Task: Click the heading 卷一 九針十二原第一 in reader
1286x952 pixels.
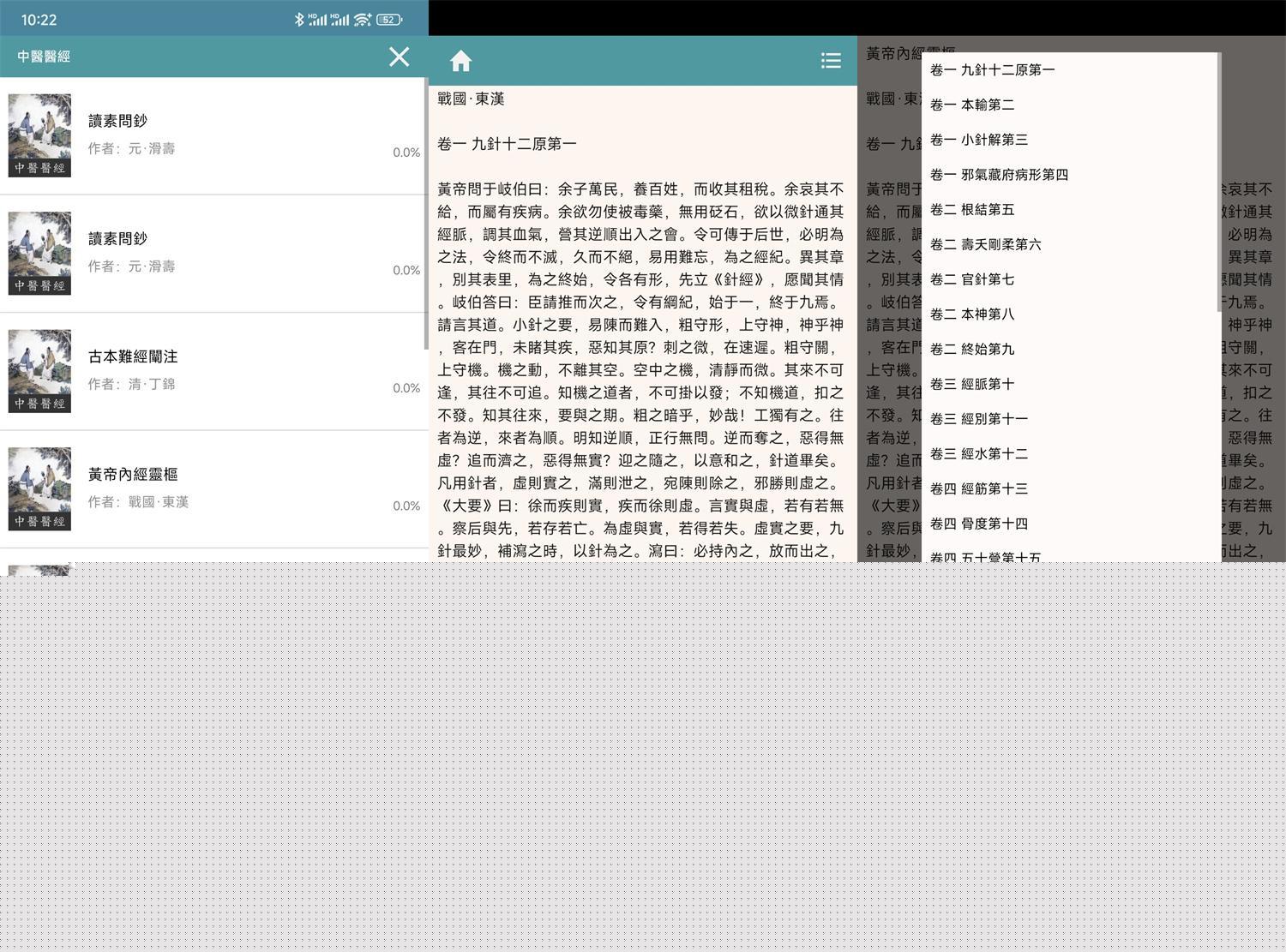Action: tap(507, 144)
